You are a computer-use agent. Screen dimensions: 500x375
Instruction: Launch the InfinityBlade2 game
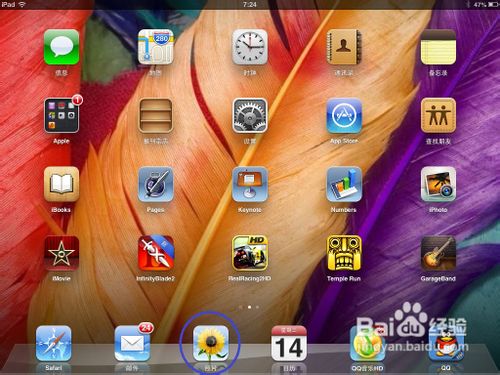[x=156, y=253]
